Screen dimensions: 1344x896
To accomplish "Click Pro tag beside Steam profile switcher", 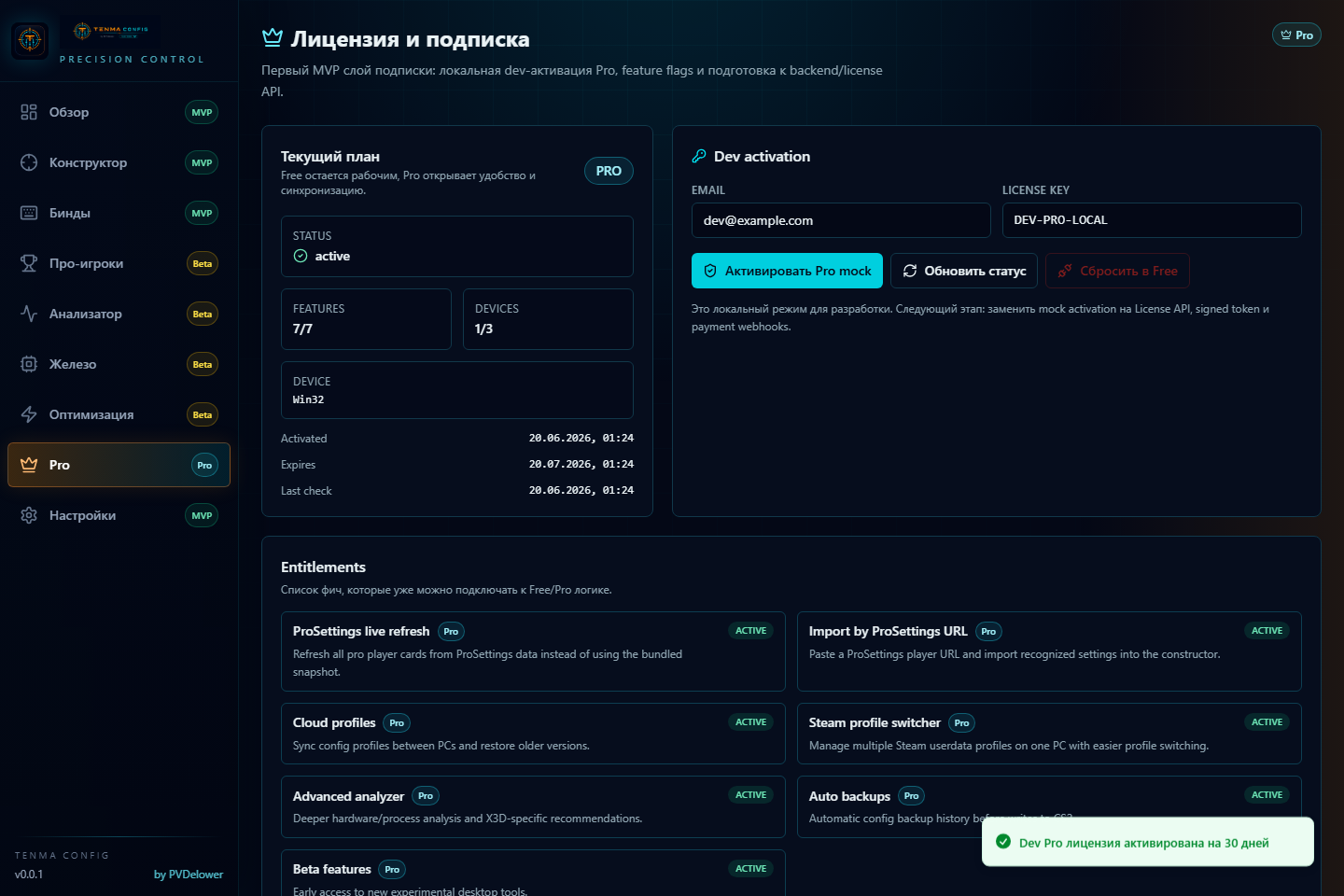I will pos(962,723).
